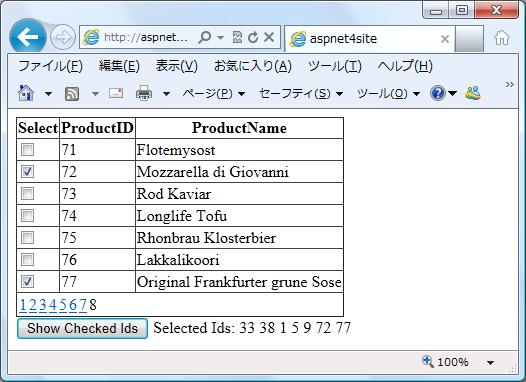Check the box for Flotemysost
The image size is (526, 382).
point(28,150)
